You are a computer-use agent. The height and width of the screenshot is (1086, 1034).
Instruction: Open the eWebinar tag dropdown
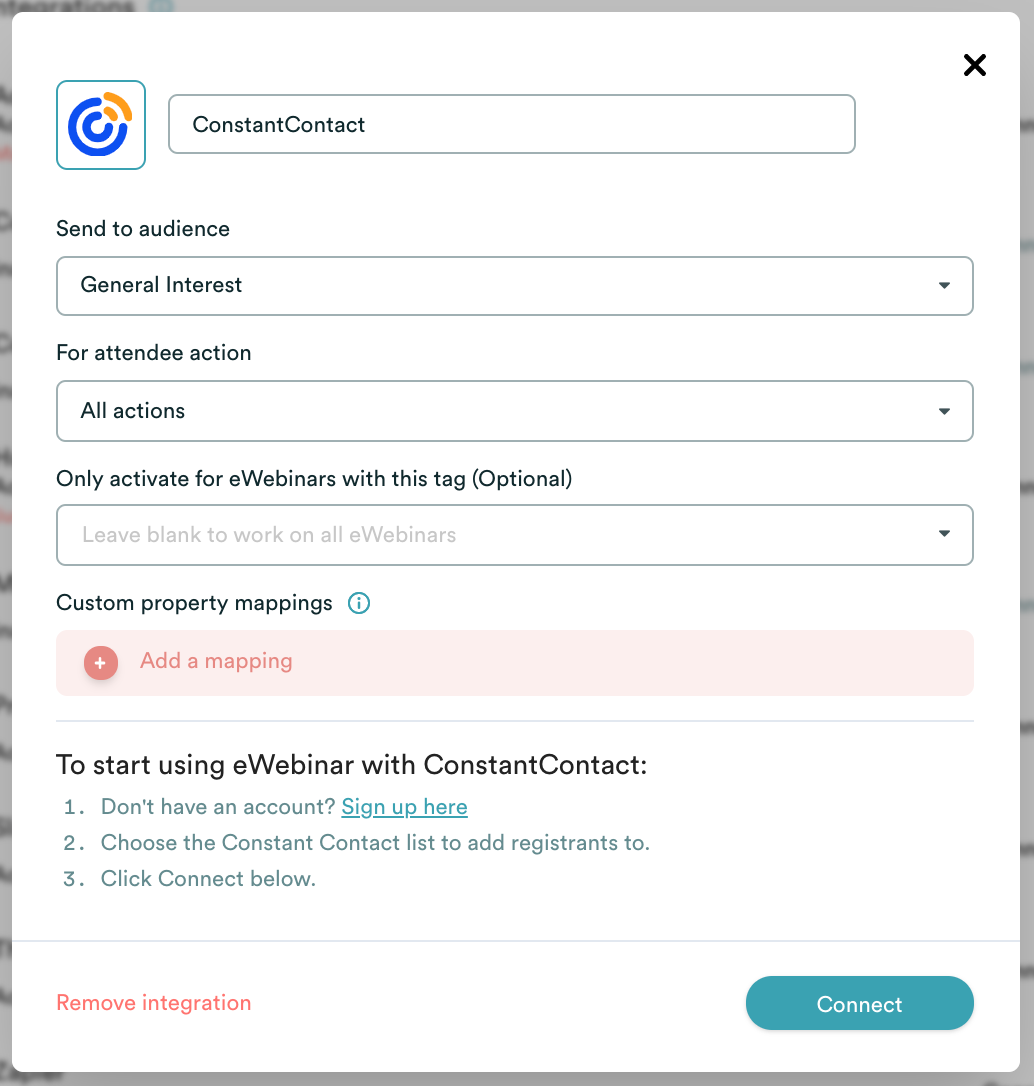[515, 534]
